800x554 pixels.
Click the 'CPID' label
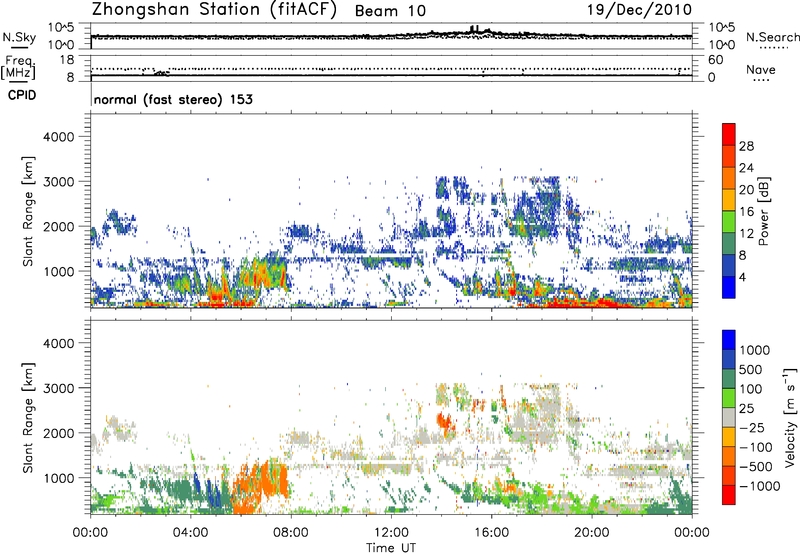22,95
